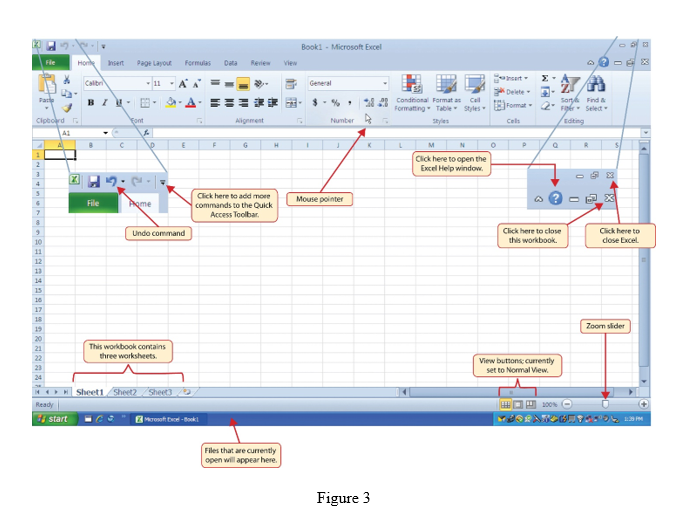Apply Comma Style number format
Image resolution: width=698 pixels, height=511 pixels.
click(x=350, y=103)
